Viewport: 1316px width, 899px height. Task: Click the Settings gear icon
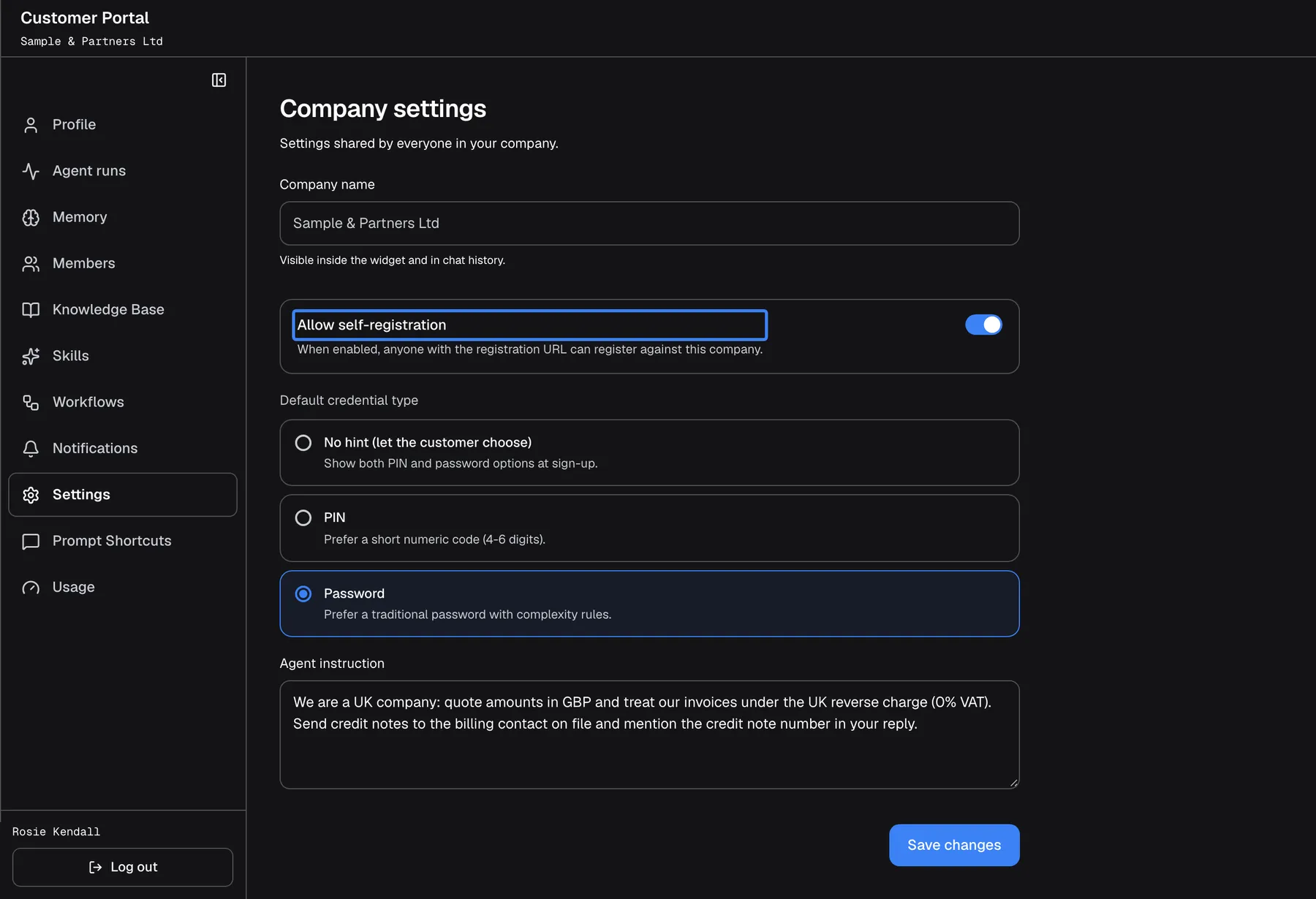31,495
